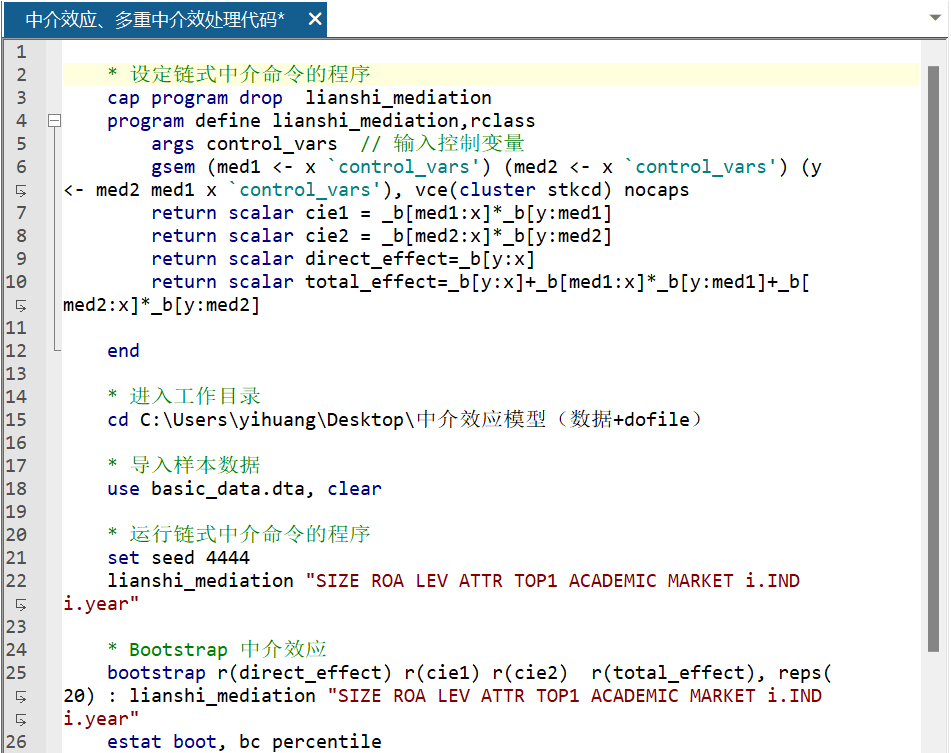Click the Bootstrap 中介效应 comment
Image resolution: width=951 pixels, height=753 pixels.
(x=217, y=649)
